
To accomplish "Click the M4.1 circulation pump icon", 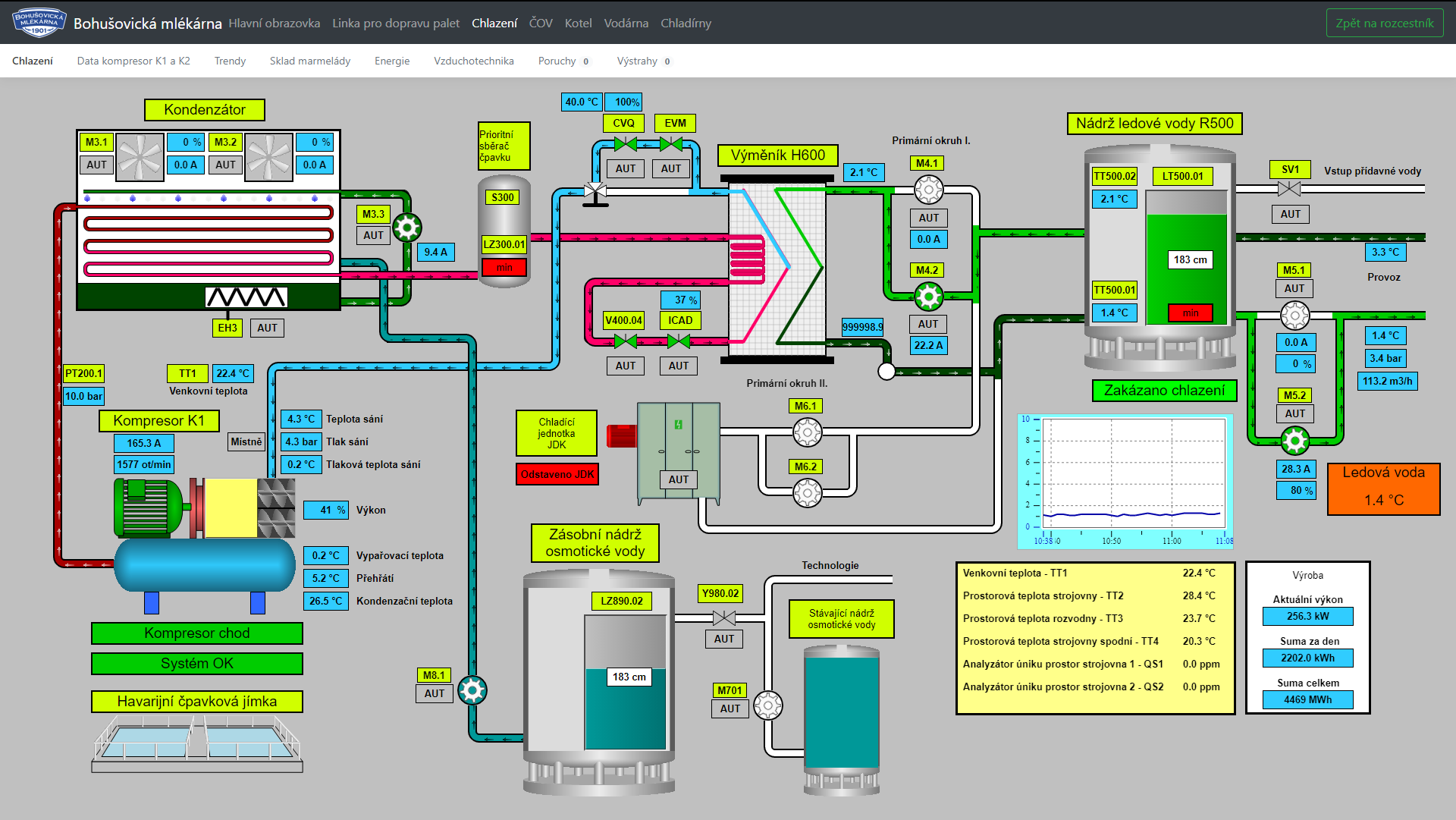I will point(928,190).
